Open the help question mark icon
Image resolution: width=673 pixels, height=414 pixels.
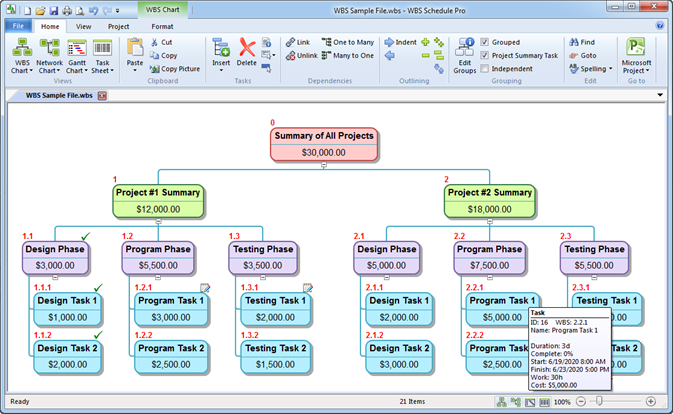click(x=660, y=26)
